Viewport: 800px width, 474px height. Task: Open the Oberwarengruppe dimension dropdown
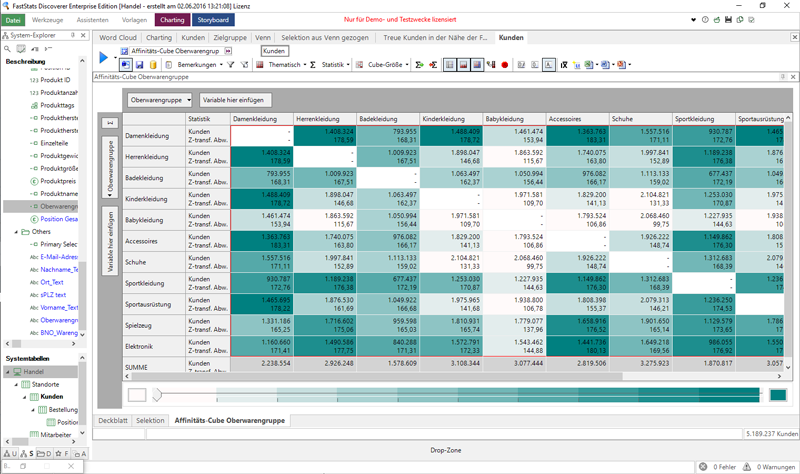pos(160,100)
